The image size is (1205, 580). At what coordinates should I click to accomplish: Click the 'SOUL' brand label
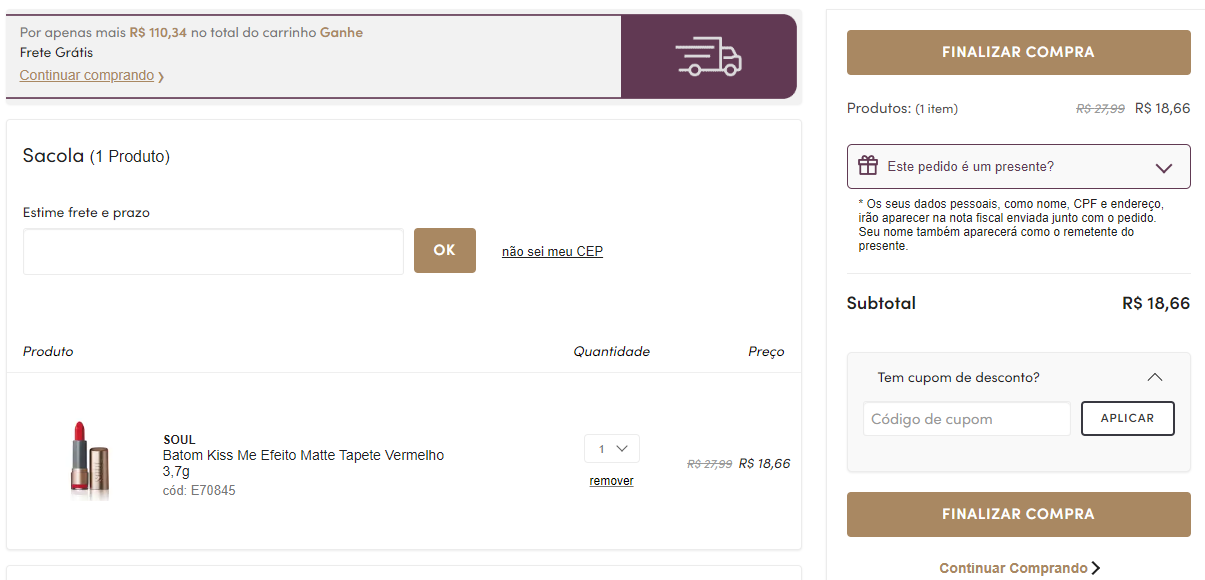click(x=179, y=440)
